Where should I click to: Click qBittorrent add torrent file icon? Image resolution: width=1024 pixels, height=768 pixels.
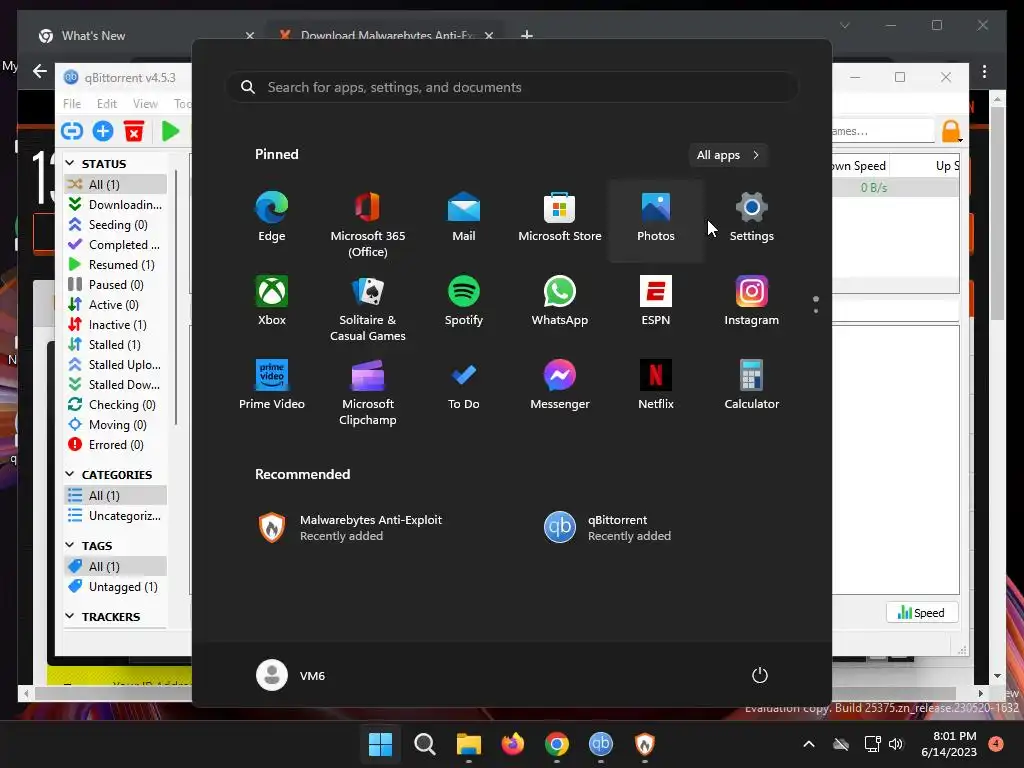[103, 131]
